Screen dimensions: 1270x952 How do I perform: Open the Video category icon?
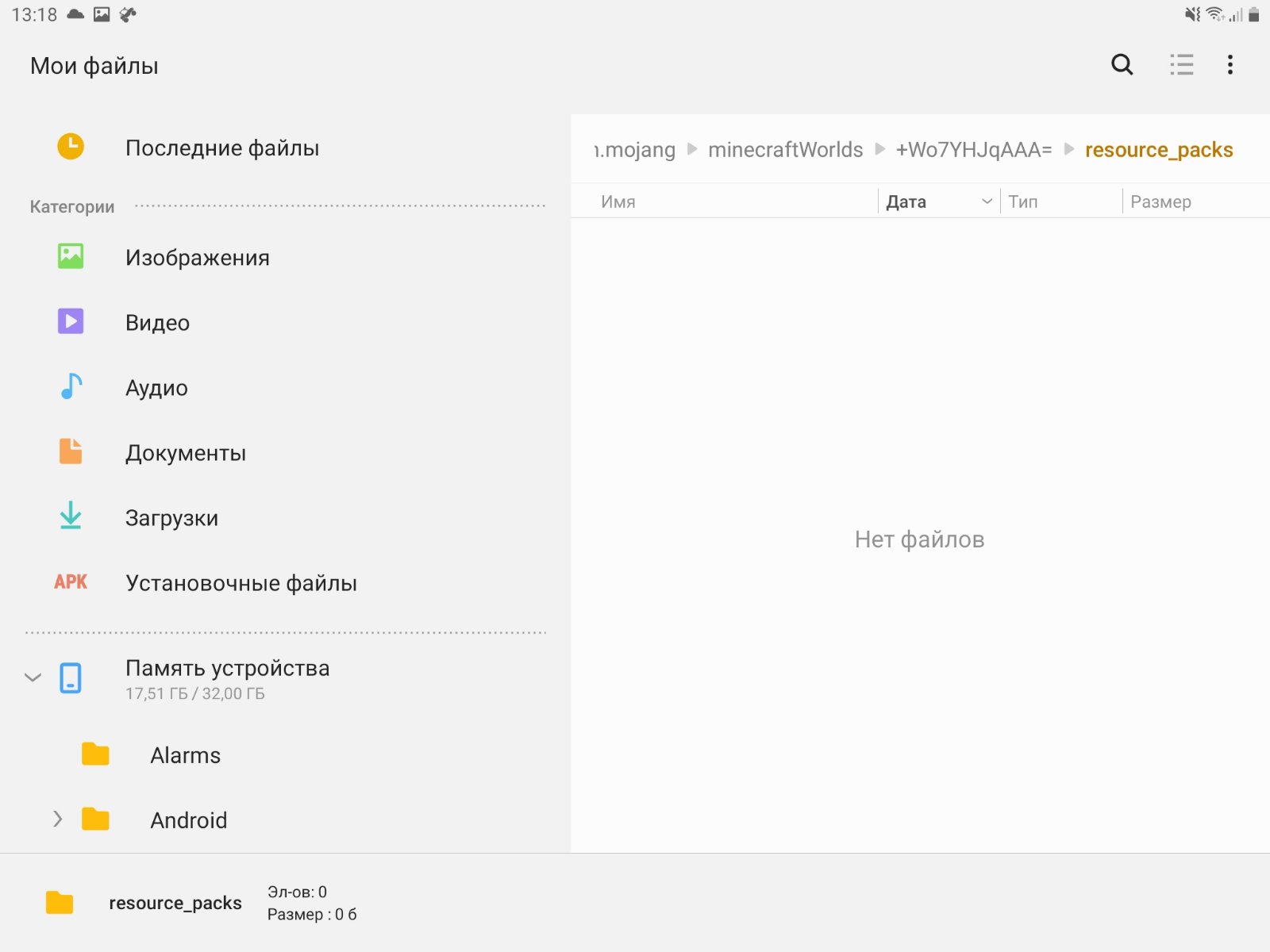tap(71, 321)
